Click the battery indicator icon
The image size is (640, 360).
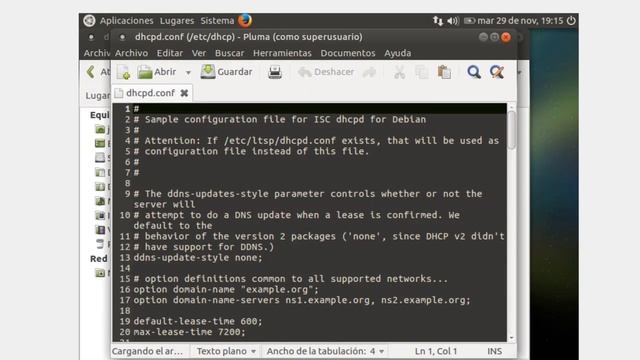[x=469, y=21]
